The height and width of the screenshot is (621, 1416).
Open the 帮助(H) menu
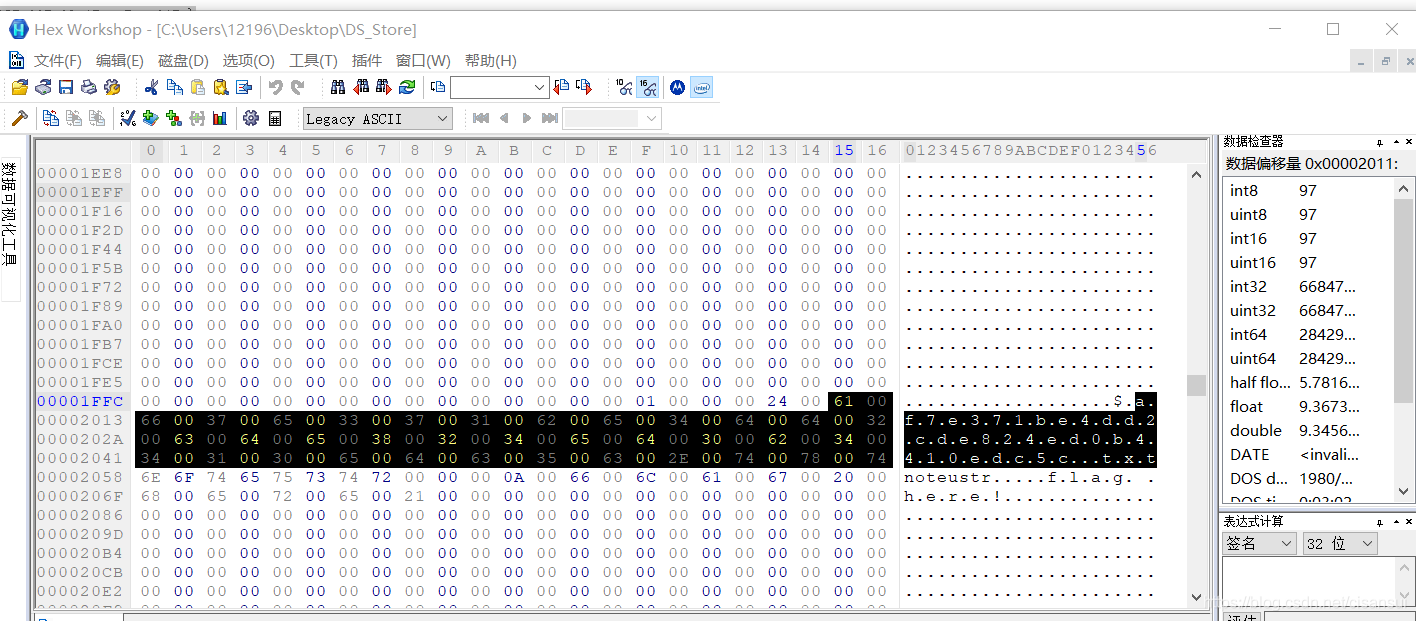click(491, 61)
